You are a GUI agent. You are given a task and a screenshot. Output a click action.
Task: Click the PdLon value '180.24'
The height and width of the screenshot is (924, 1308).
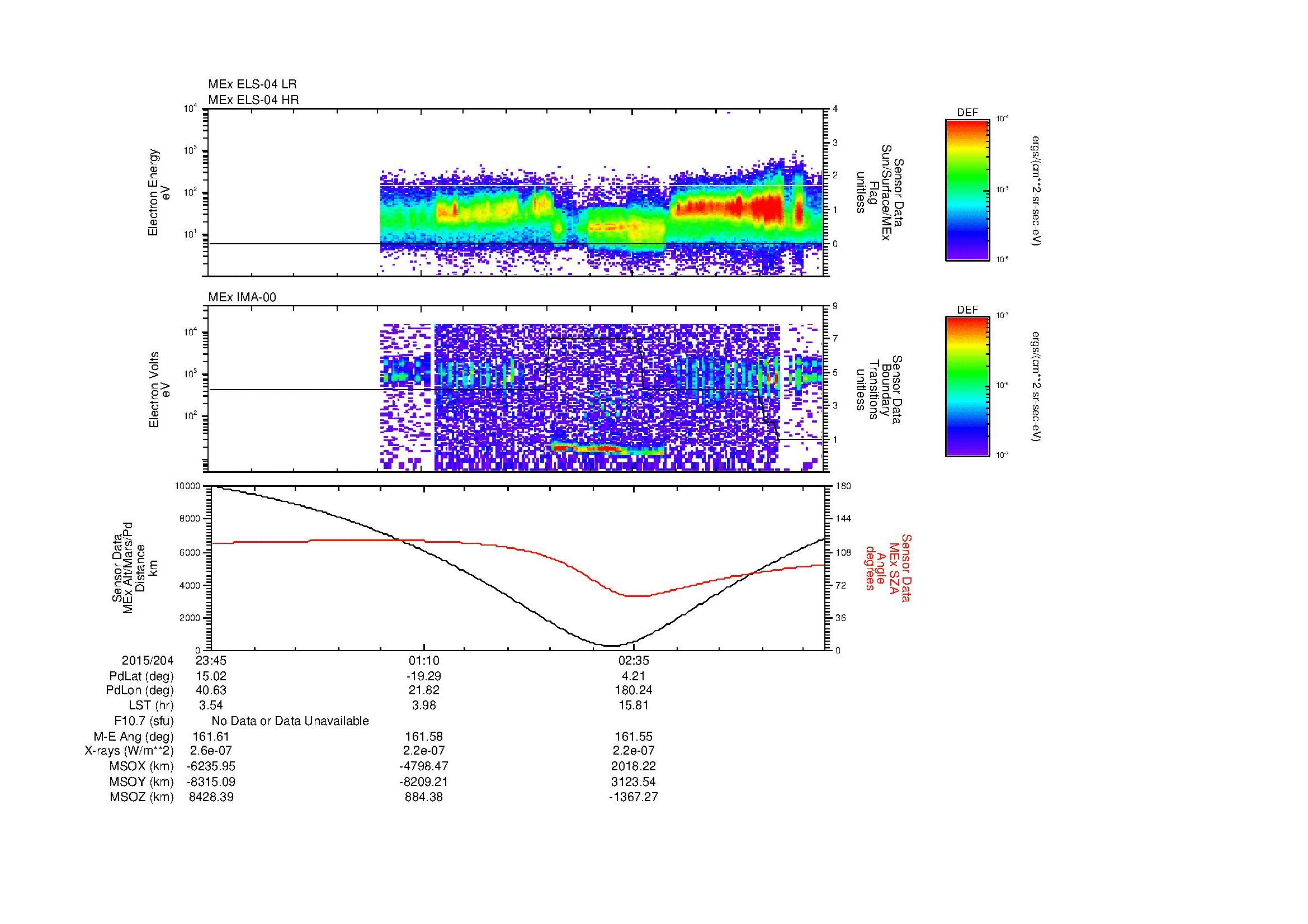(x=634, y=690)
